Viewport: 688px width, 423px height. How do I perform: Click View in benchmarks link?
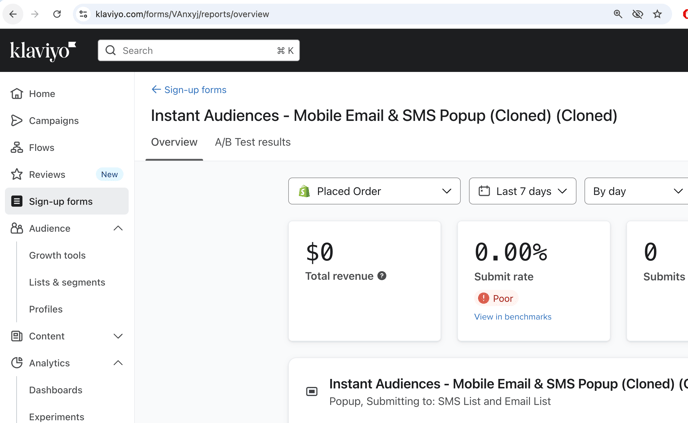[x=512, y=317]
